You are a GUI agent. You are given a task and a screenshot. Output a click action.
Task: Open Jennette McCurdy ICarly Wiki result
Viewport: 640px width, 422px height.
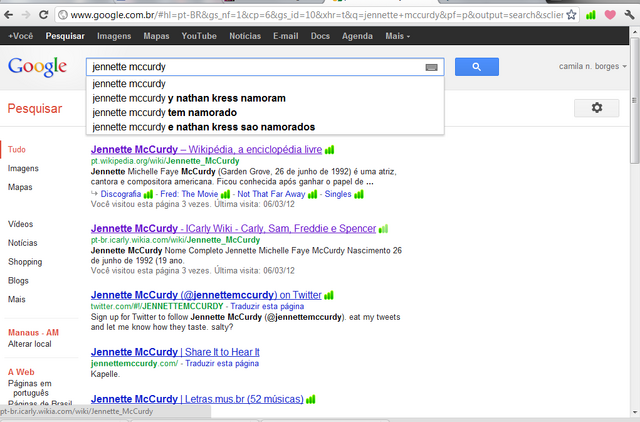point(233,228)
